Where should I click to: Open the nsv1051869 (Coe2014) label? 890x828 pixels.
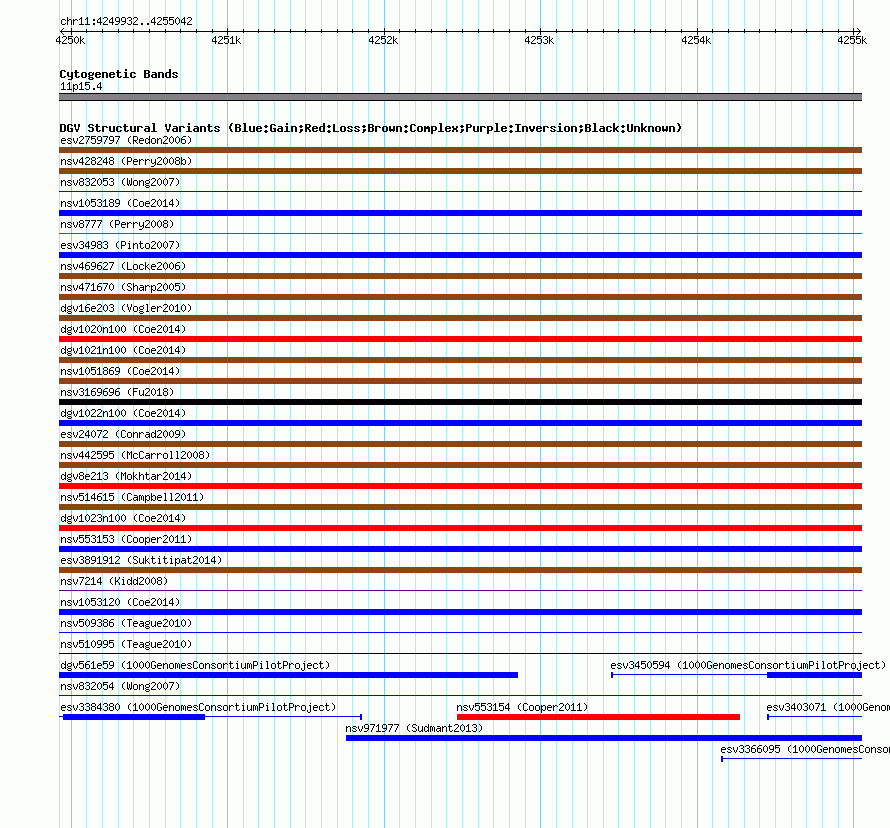(x=120, y=371)
